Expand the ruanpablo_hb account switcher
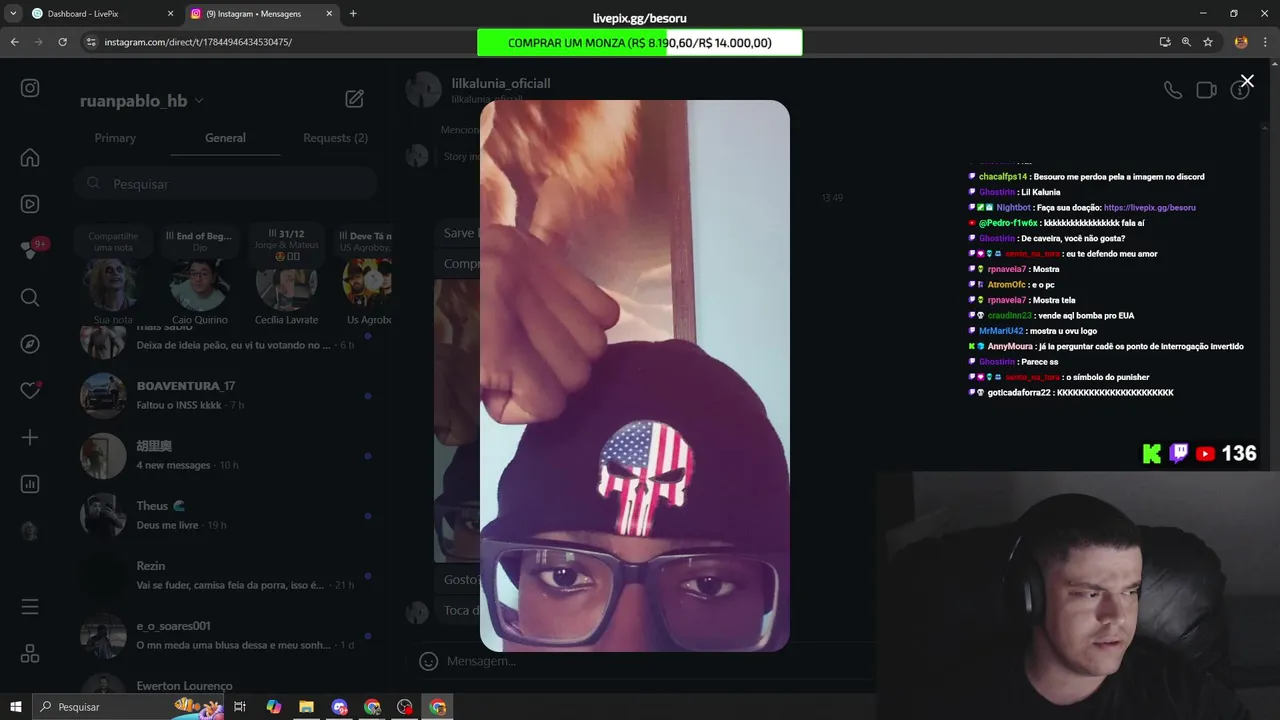 [142, 101]
